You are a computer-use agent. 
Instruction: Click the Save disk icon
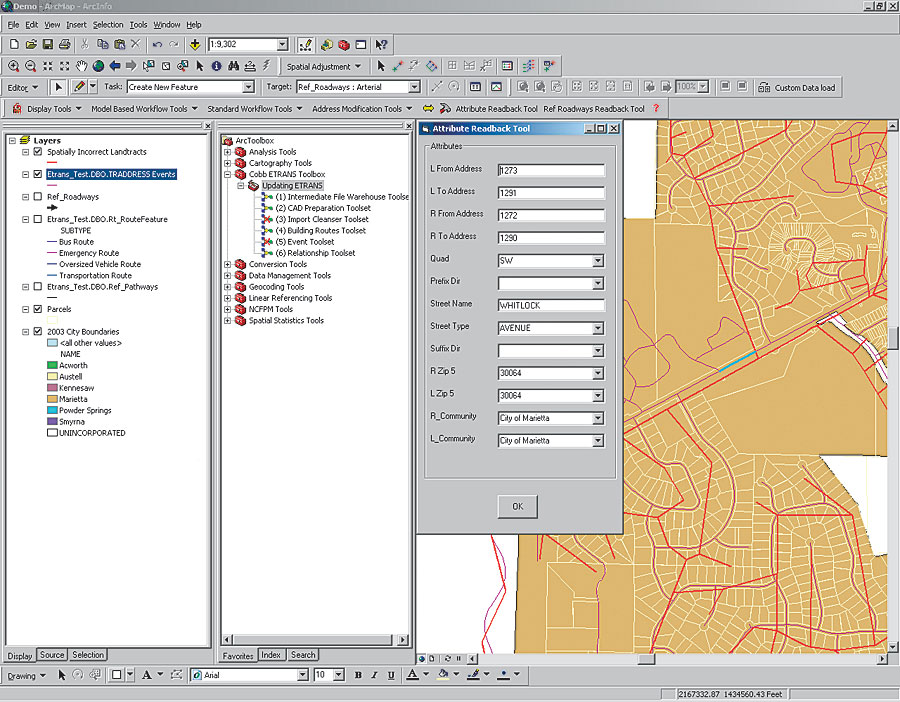pos(47,45)
